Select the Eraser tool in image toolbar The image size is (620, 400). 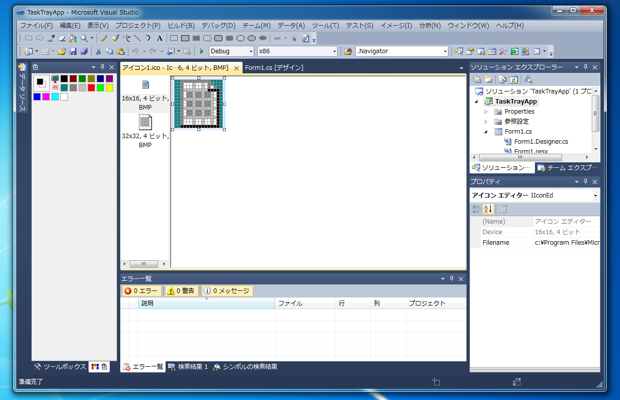pos(62,38)
